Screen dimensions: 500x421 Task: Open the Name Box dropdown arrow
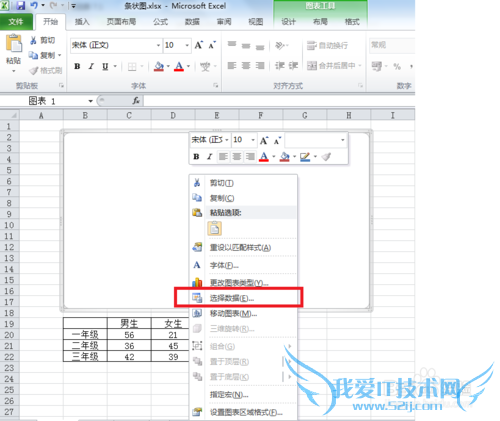point(90,101)
